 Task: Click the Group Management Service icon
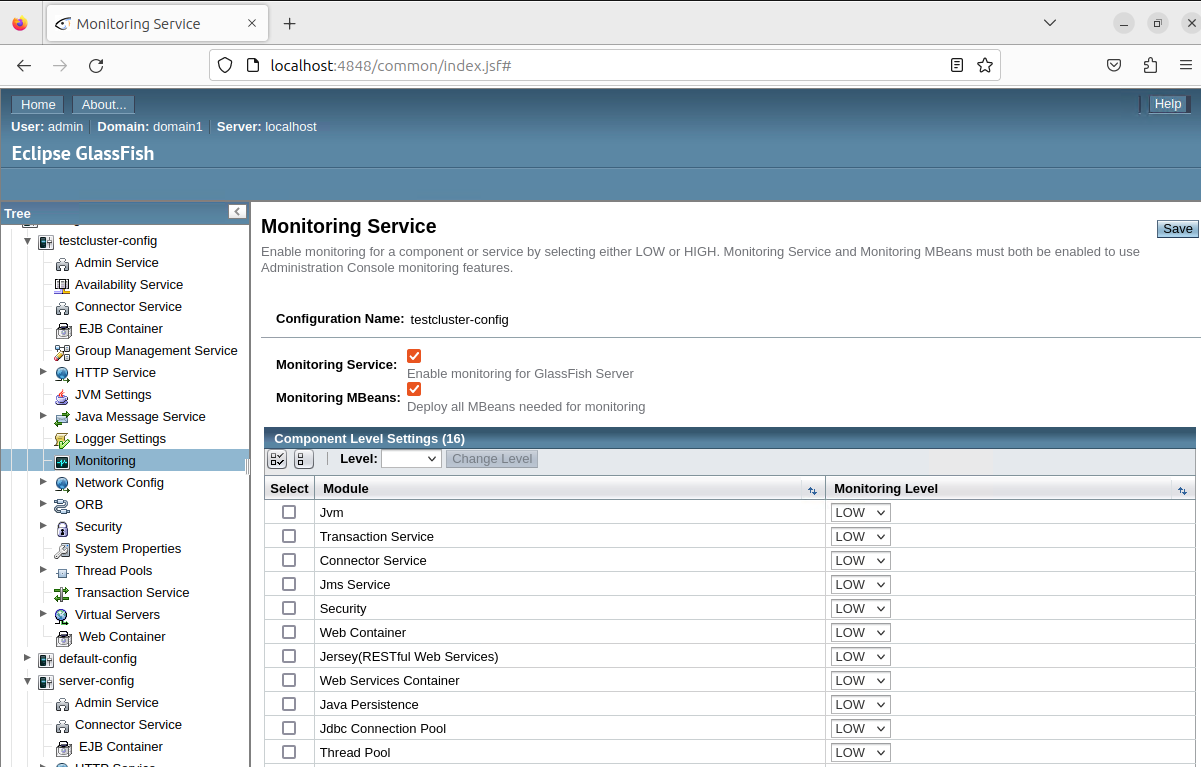(62, 351)
